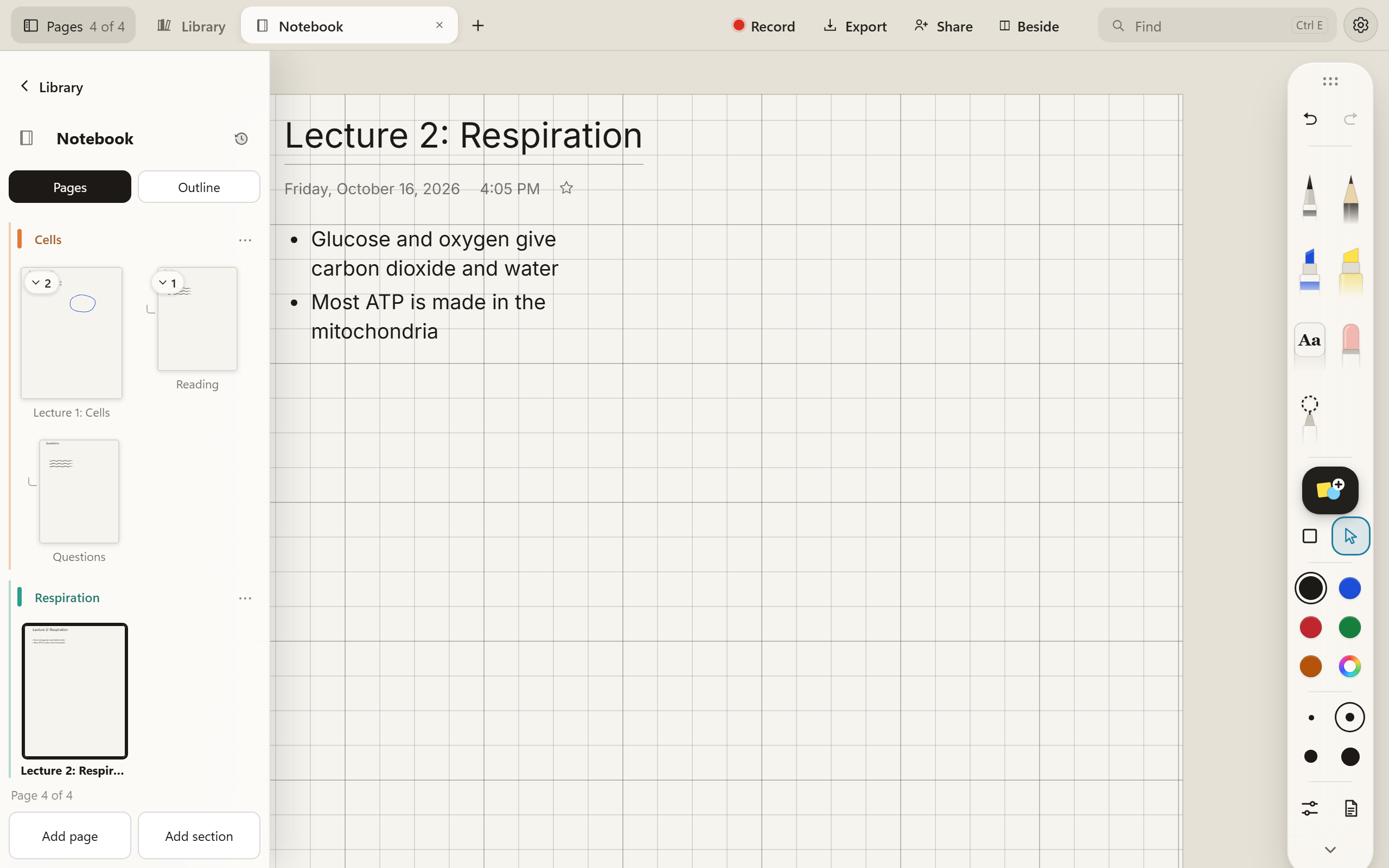This screenshot has height=868, width=1389.
Task: Open the settings gear
Action: coord(1360,25)
